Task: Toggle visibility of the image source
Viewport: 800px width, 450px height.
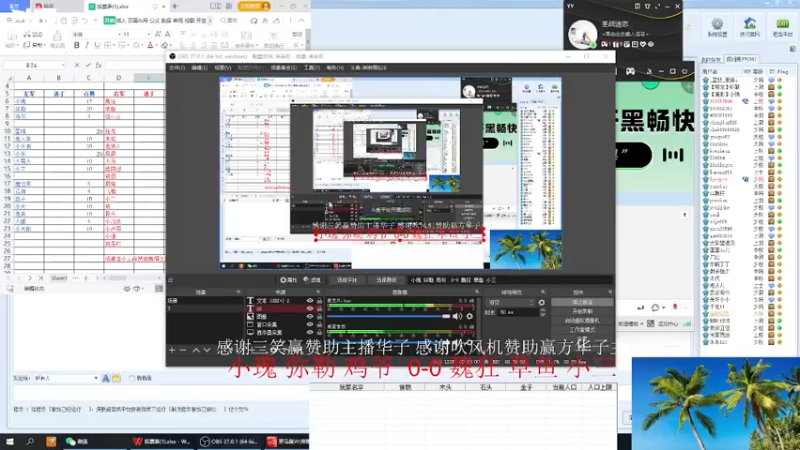Action: [x=310, y=316]
